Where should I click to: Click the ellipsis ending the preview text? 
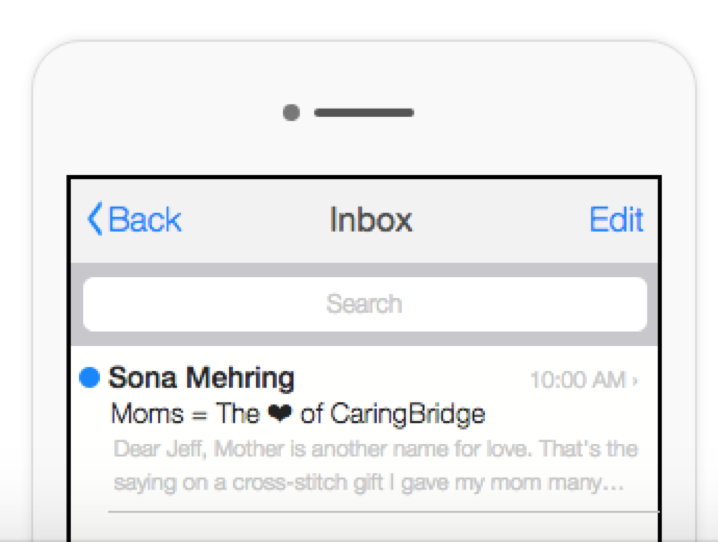(x=615, y=485)
